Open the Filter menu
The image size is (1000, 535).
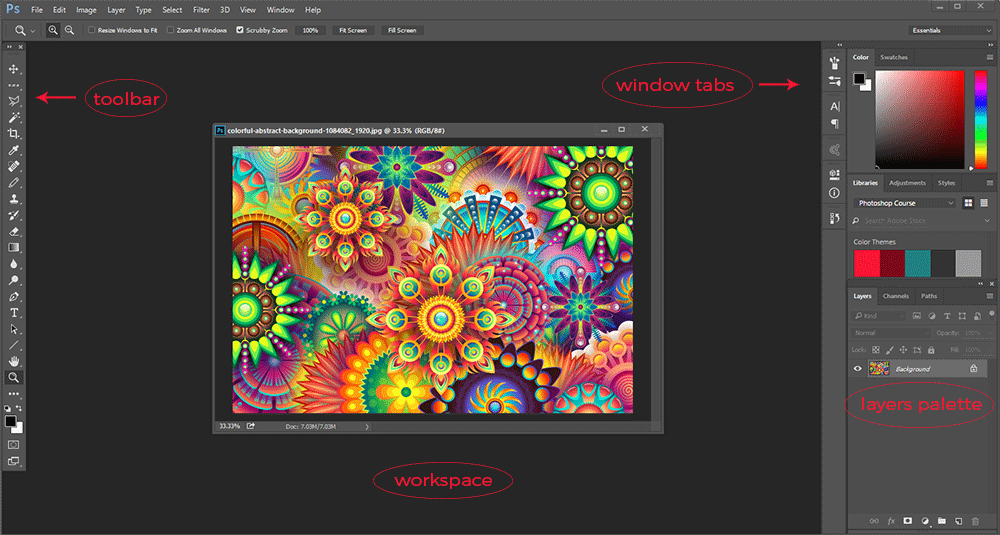[x=202, y=10]
